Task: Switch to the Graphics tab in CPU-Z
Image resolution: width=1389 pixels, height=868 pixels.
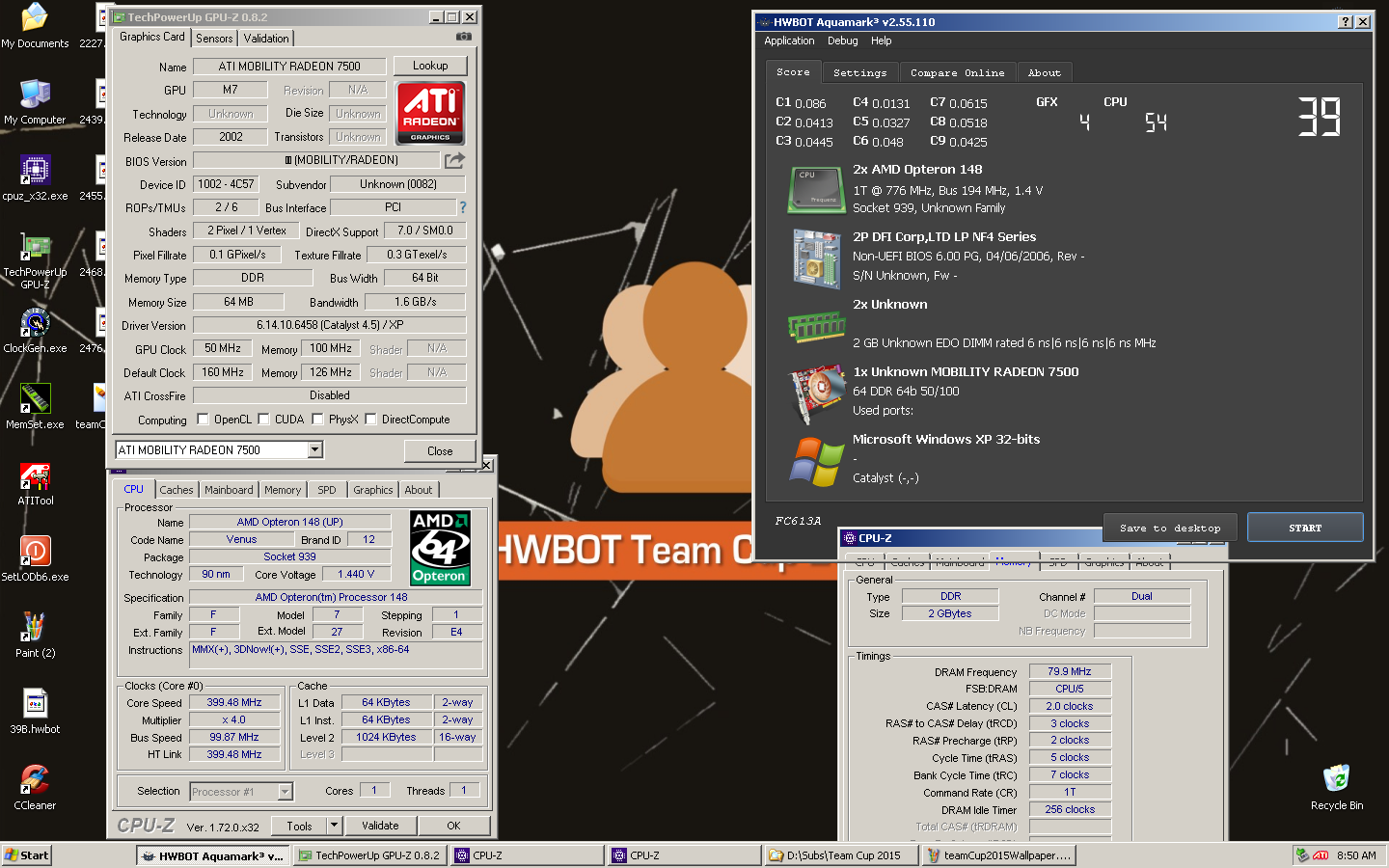Action: [373, 490]
